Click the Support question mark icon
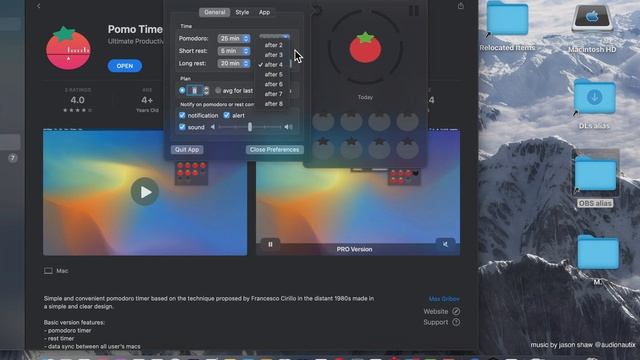The width and height of the screenshot is (640, 360). [x=456, y=322]
